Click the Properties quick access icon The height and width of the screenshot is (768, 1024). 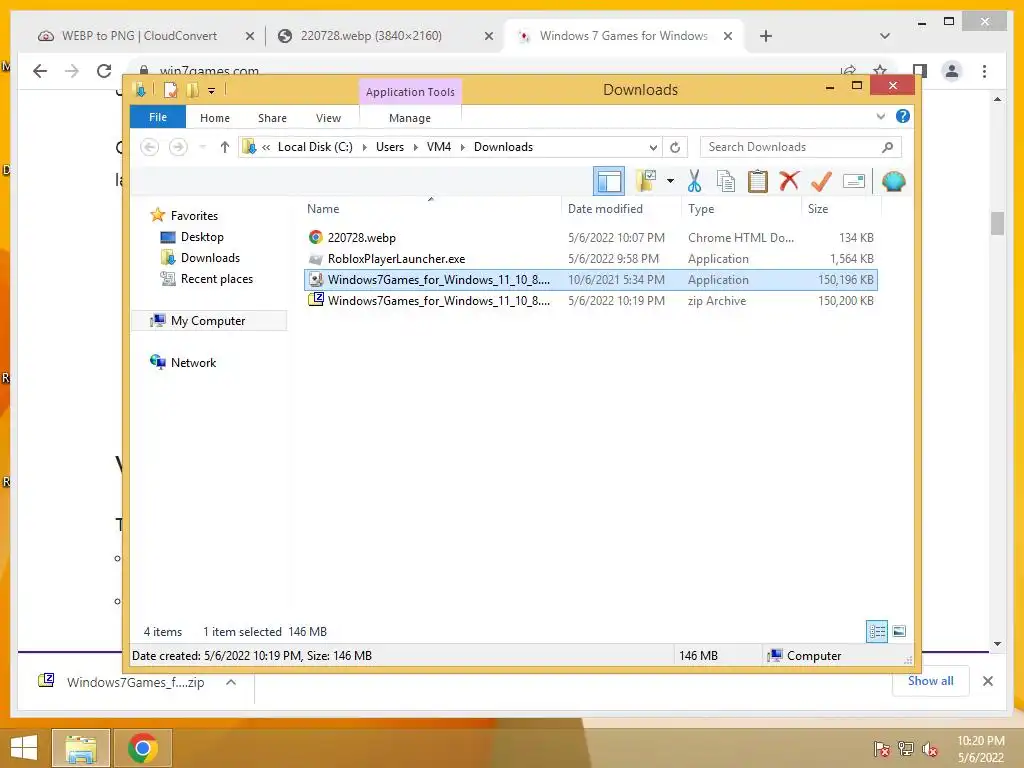coord(170,90)
